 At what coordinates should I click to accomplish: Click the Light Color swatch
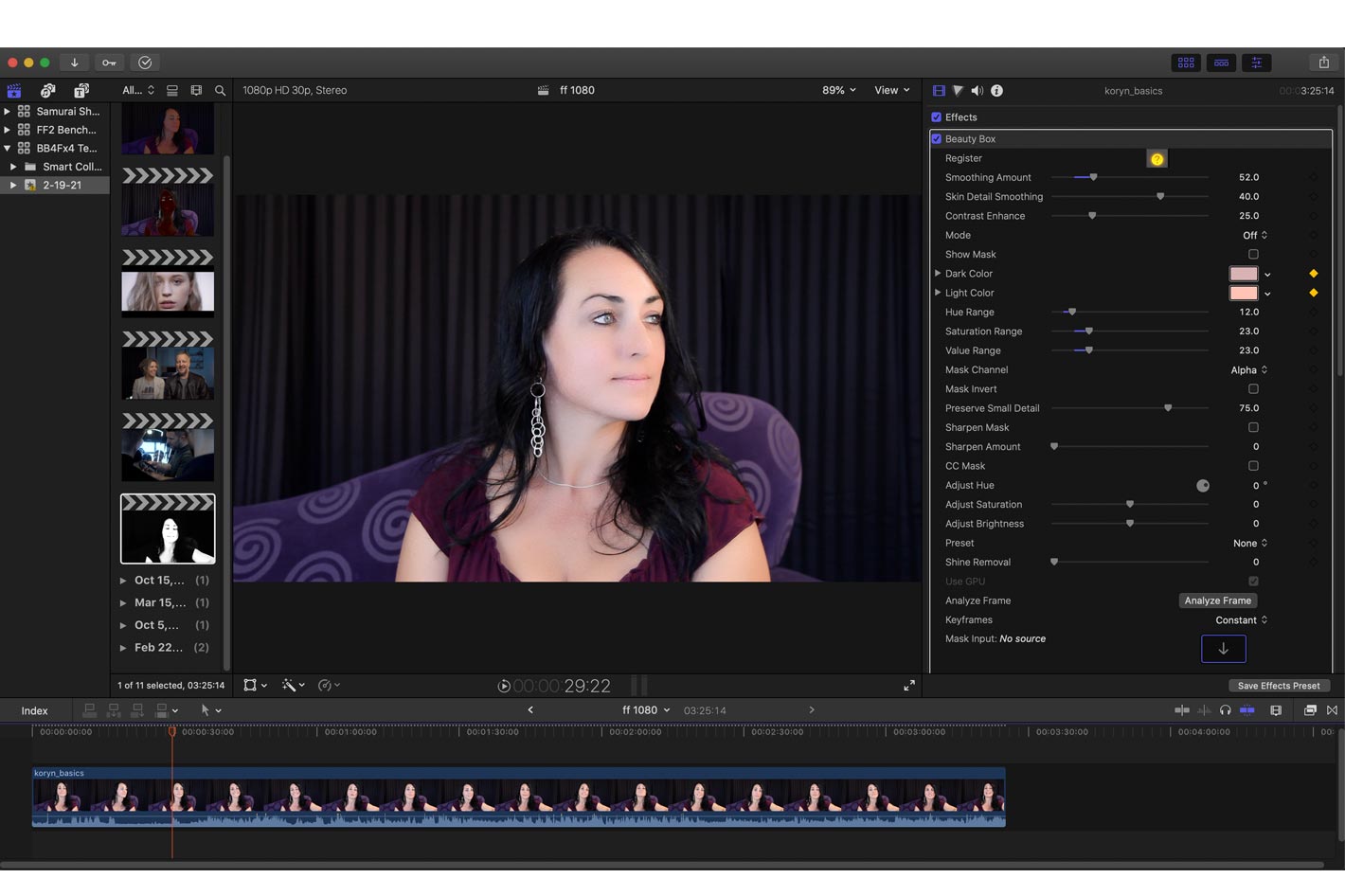tap(1243, 294)
